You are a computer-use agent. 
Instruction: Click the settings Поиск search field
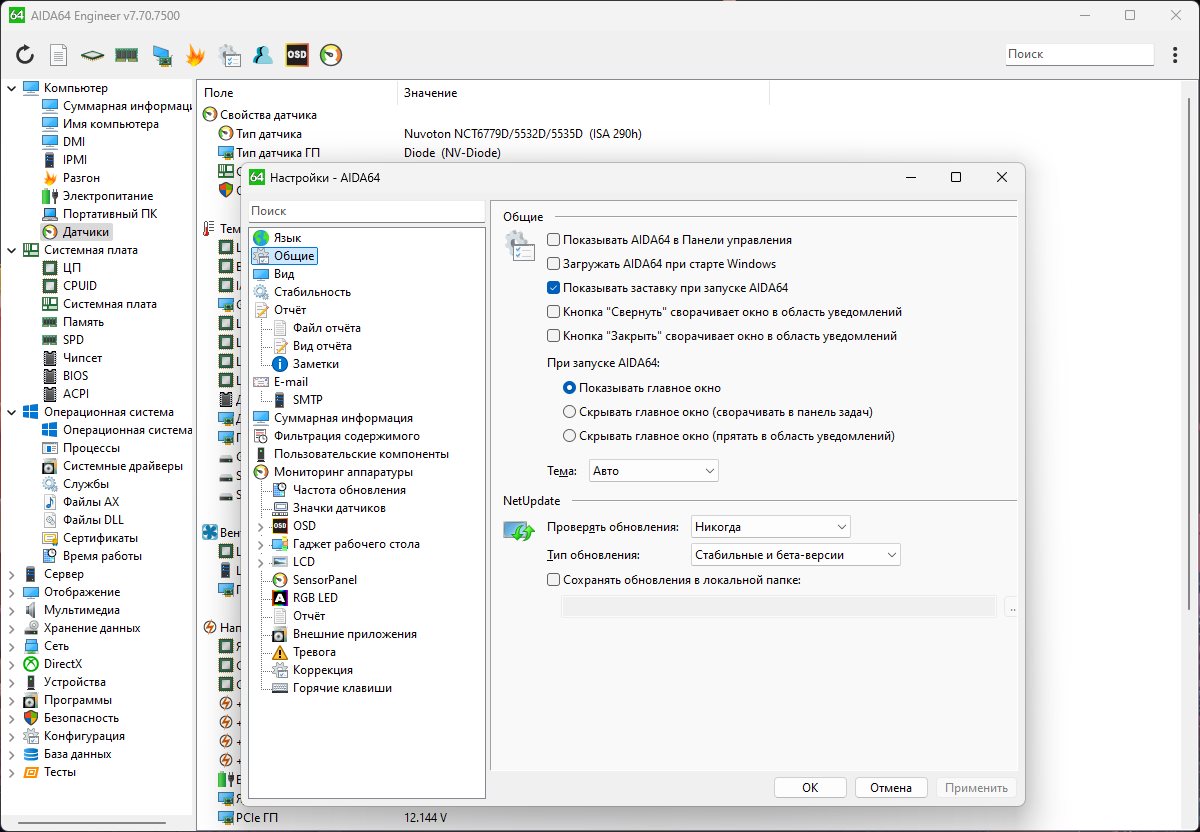tap(366, 211)
